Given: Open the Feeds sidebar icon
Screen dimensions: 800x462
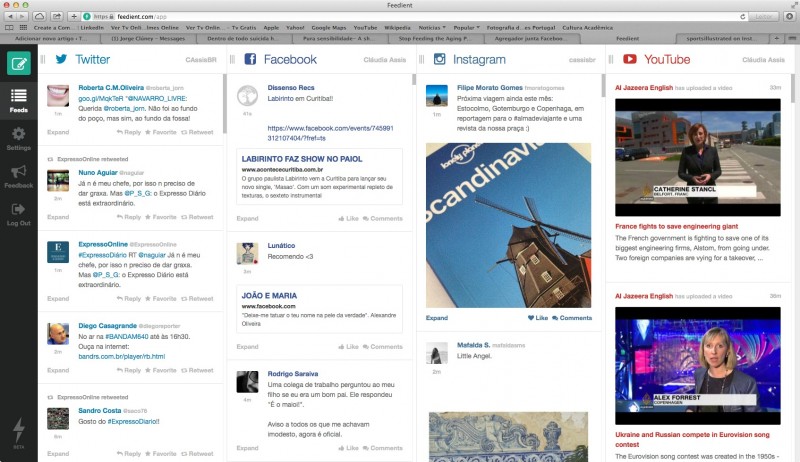Looking at the screenshot, I should click(x=18, y=99).
